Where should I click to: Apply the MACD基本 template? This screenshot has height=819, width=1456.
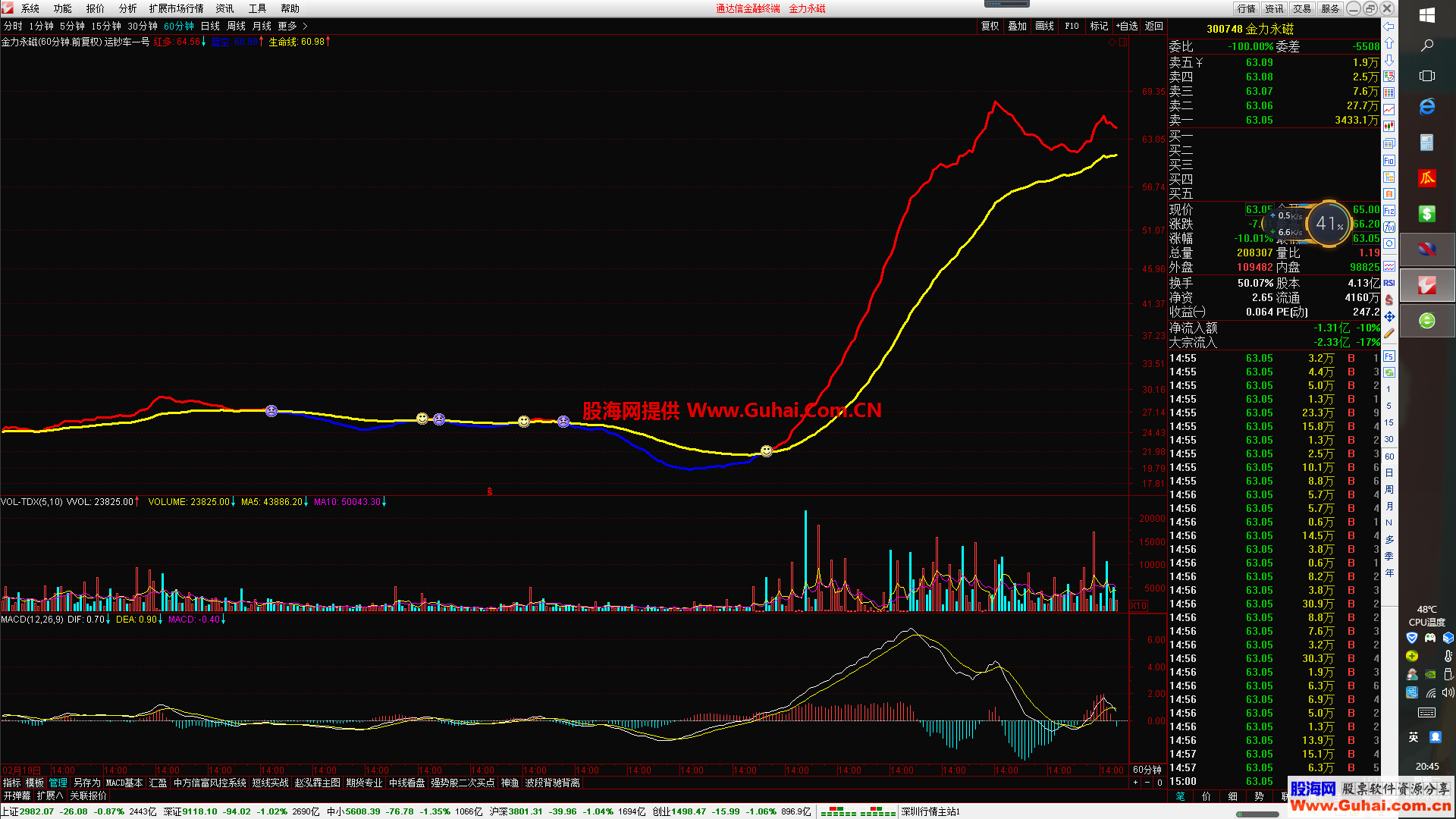[x=124, y=783]
